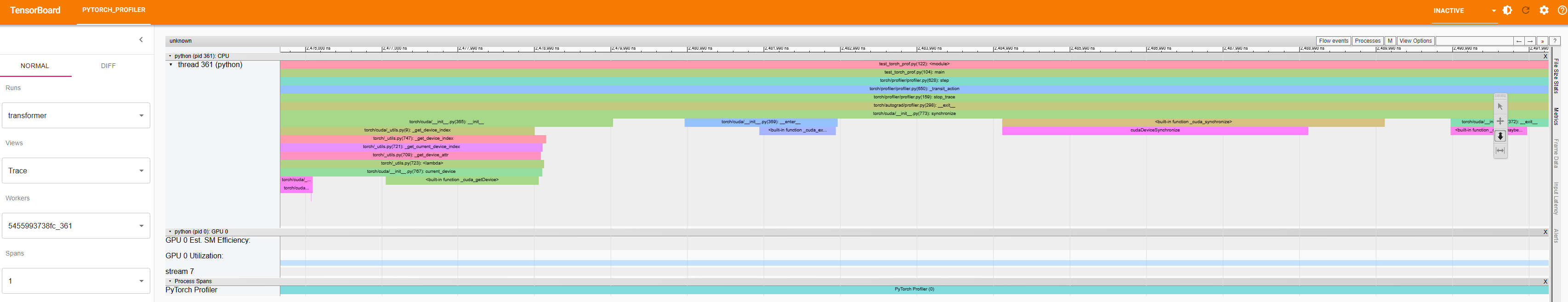Screen dimensions: 1568x302
Task: Click the Processes button
Action: [x=1367, y=41]
